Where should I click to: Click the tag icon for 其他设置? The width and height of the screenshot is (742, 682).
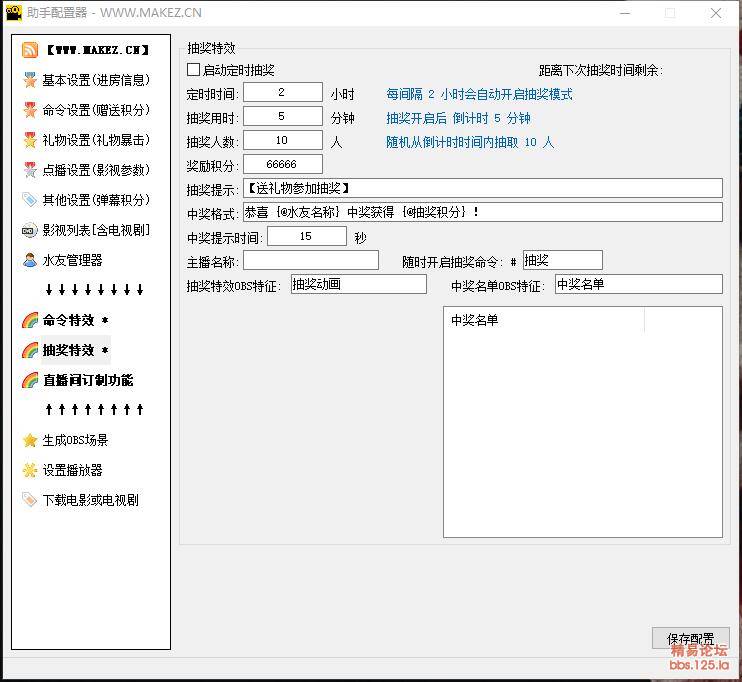coord(30,200)
